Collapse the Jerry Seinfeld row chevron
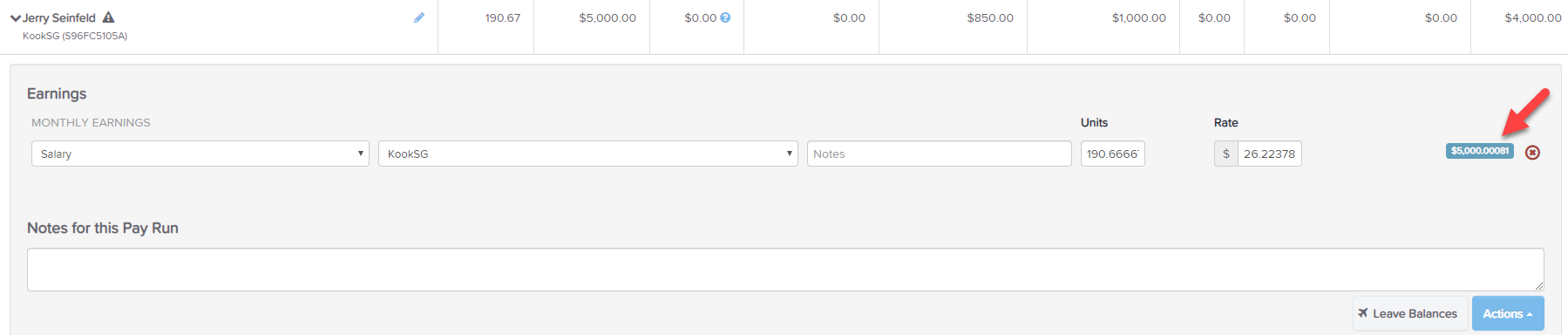Image resolution: width=1568 pixels, height=335 pixels. [16, 18]
